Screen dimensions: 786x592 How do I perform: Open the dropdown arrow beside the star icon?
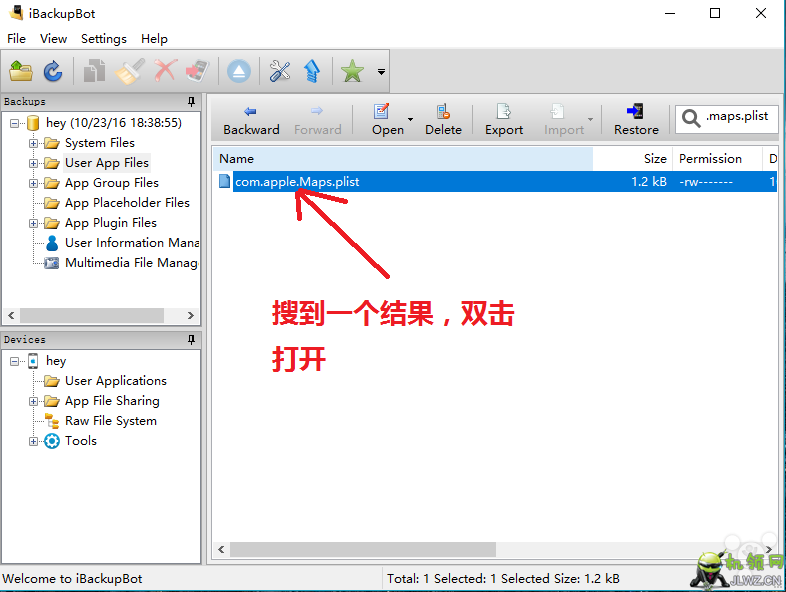pos(381,72)
